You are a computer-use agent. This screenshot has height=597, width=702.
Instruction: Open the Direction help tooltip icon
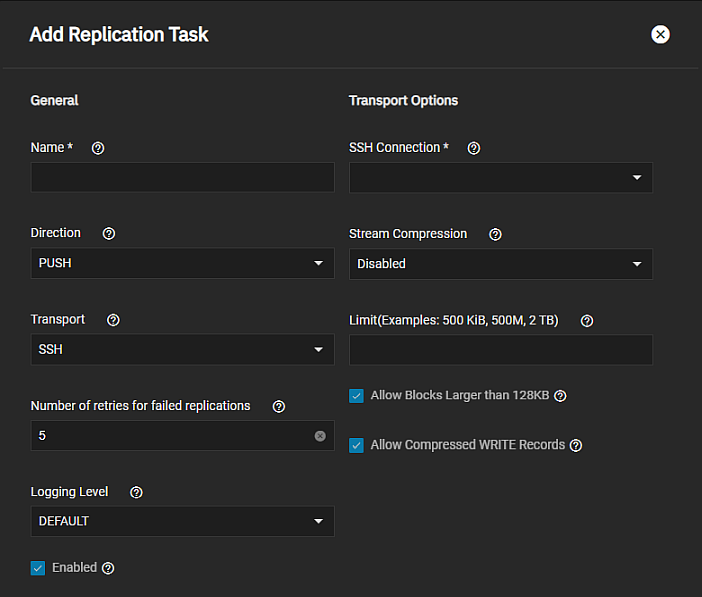click(x=109, y=233)
